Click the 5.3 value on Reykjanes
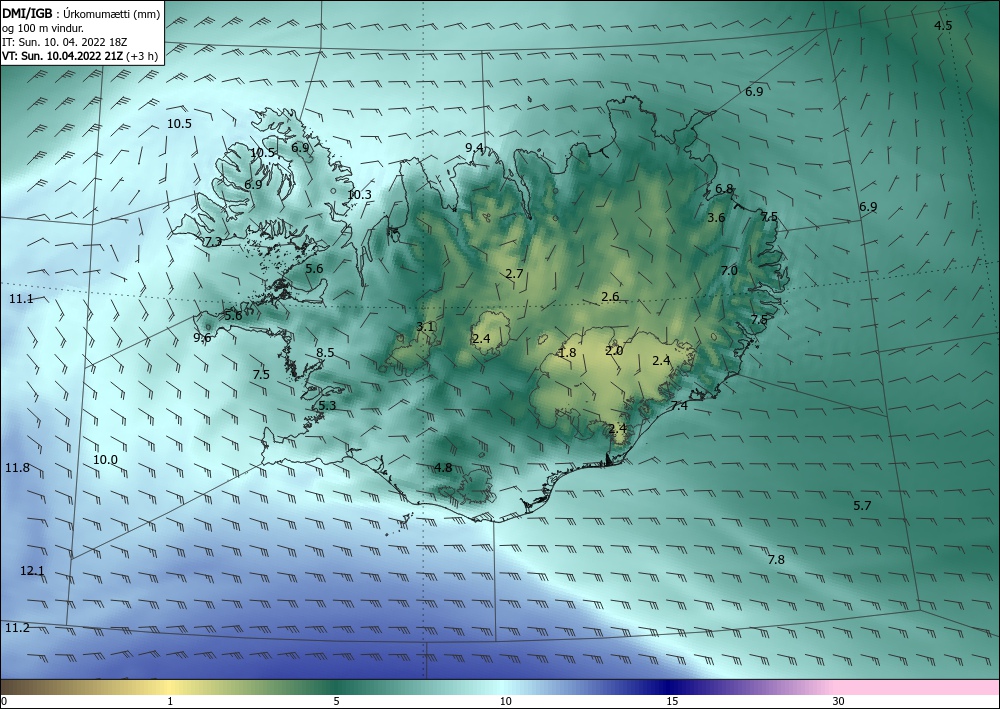The width and height of the screenshot is (1000, 709). (x=327, y=406)
